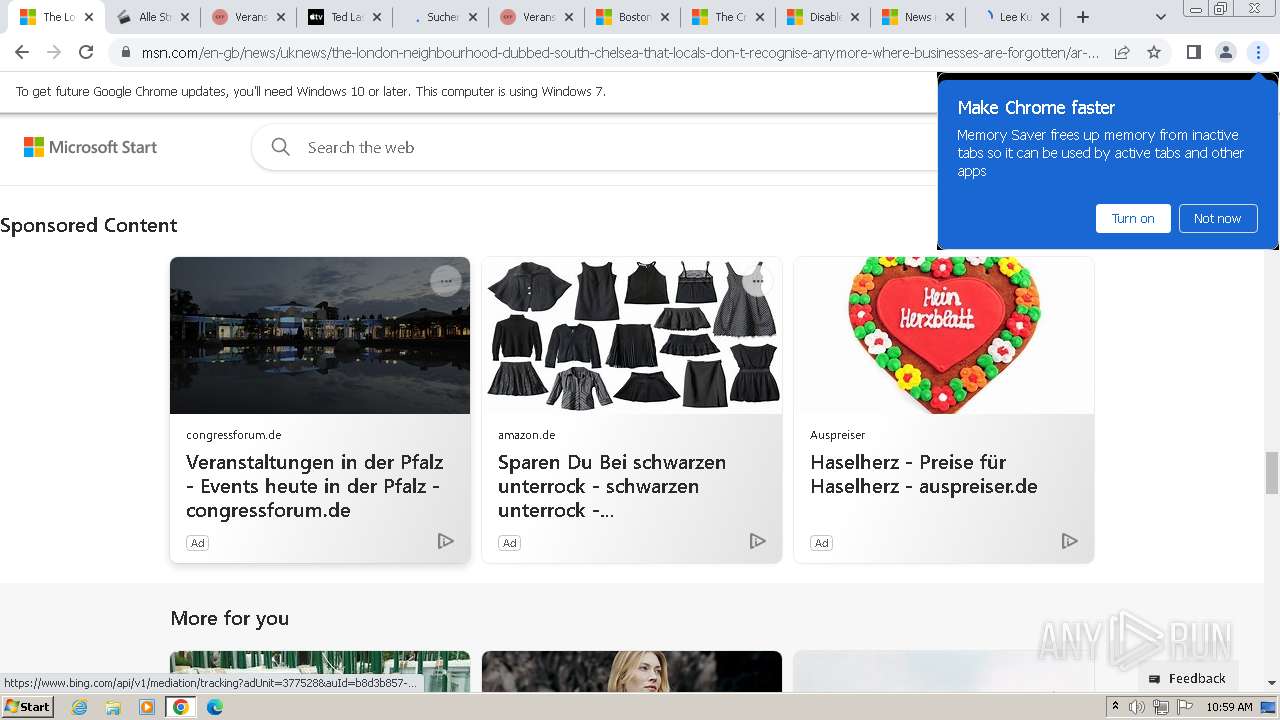Click the page vertical scrollbar thumb
Image resolution: width=1280 pixels, height=720 pixels.
1272,472
